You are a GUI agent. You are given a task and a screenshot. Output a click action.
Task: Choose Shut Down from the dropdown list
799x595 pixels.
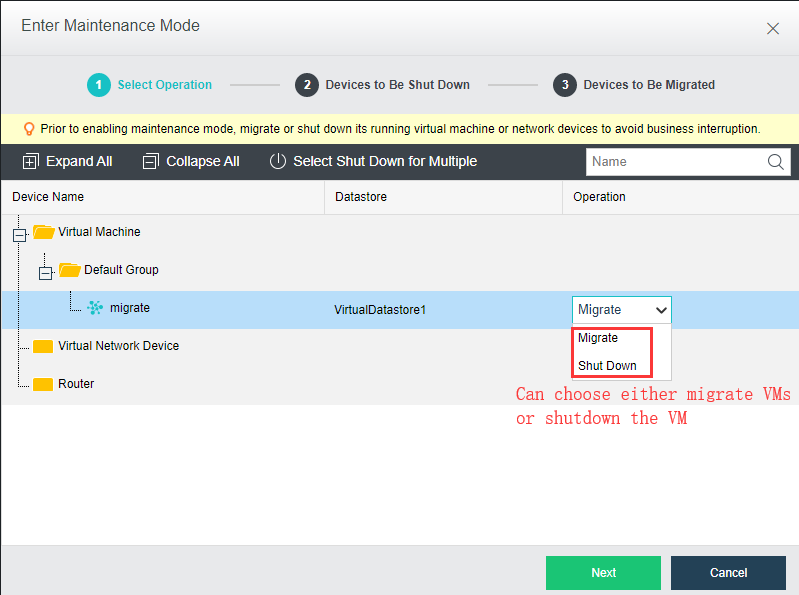point(607,366)
